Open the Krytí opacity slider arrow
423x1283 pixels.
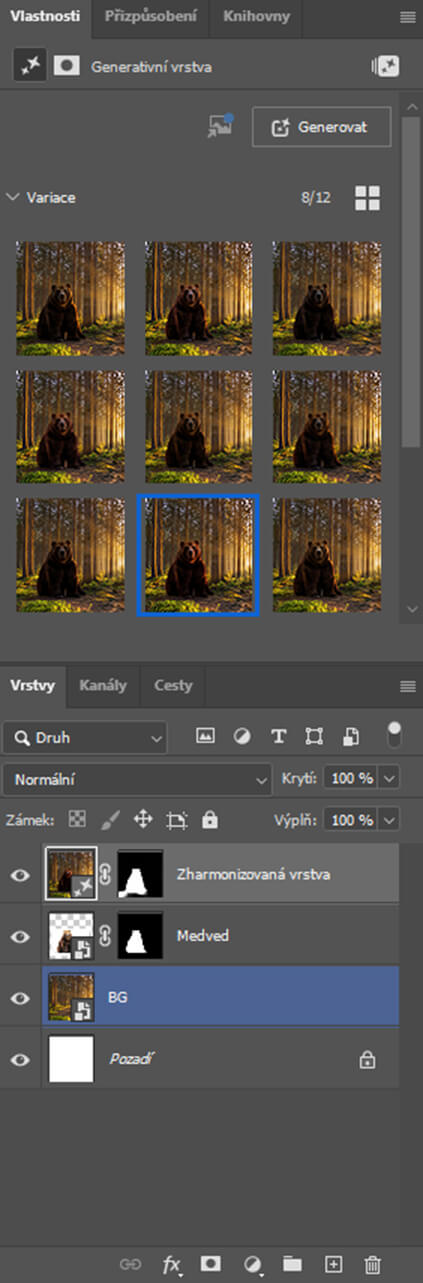tap(390, 777)
